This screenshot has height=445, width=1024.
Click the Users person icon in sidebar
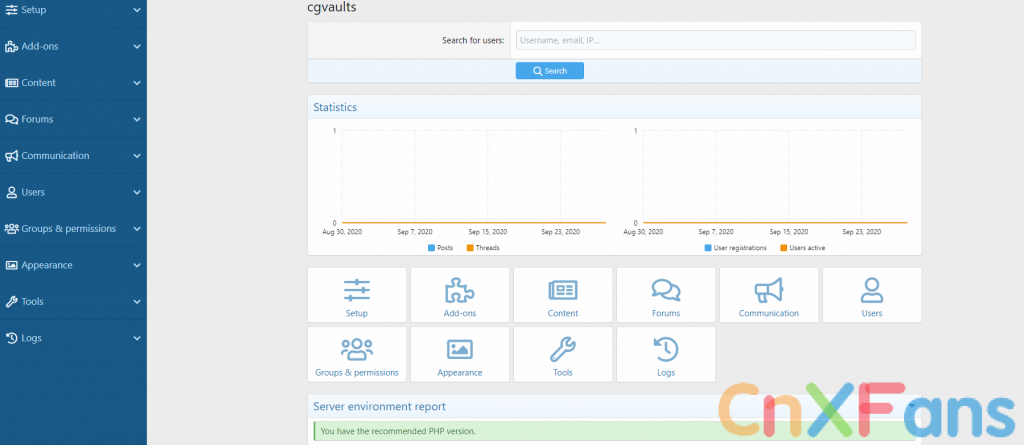[12, 193]
